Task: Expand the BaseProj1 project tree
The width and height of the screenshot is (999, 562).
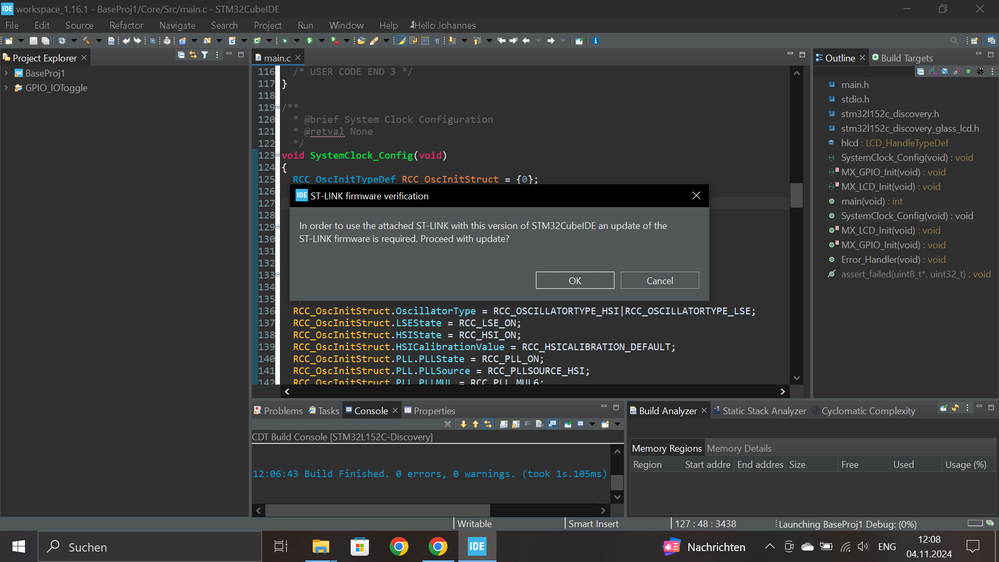Action: pos(6,73)
